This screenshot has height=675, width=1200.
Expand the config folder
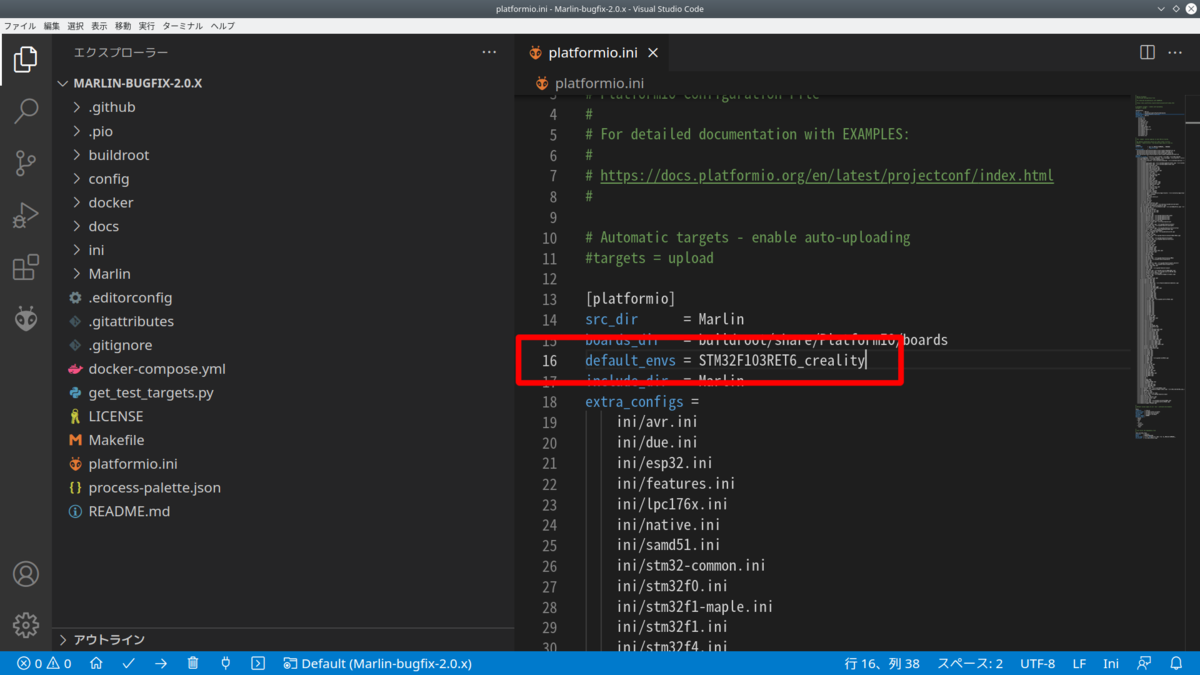pos(283,179)
